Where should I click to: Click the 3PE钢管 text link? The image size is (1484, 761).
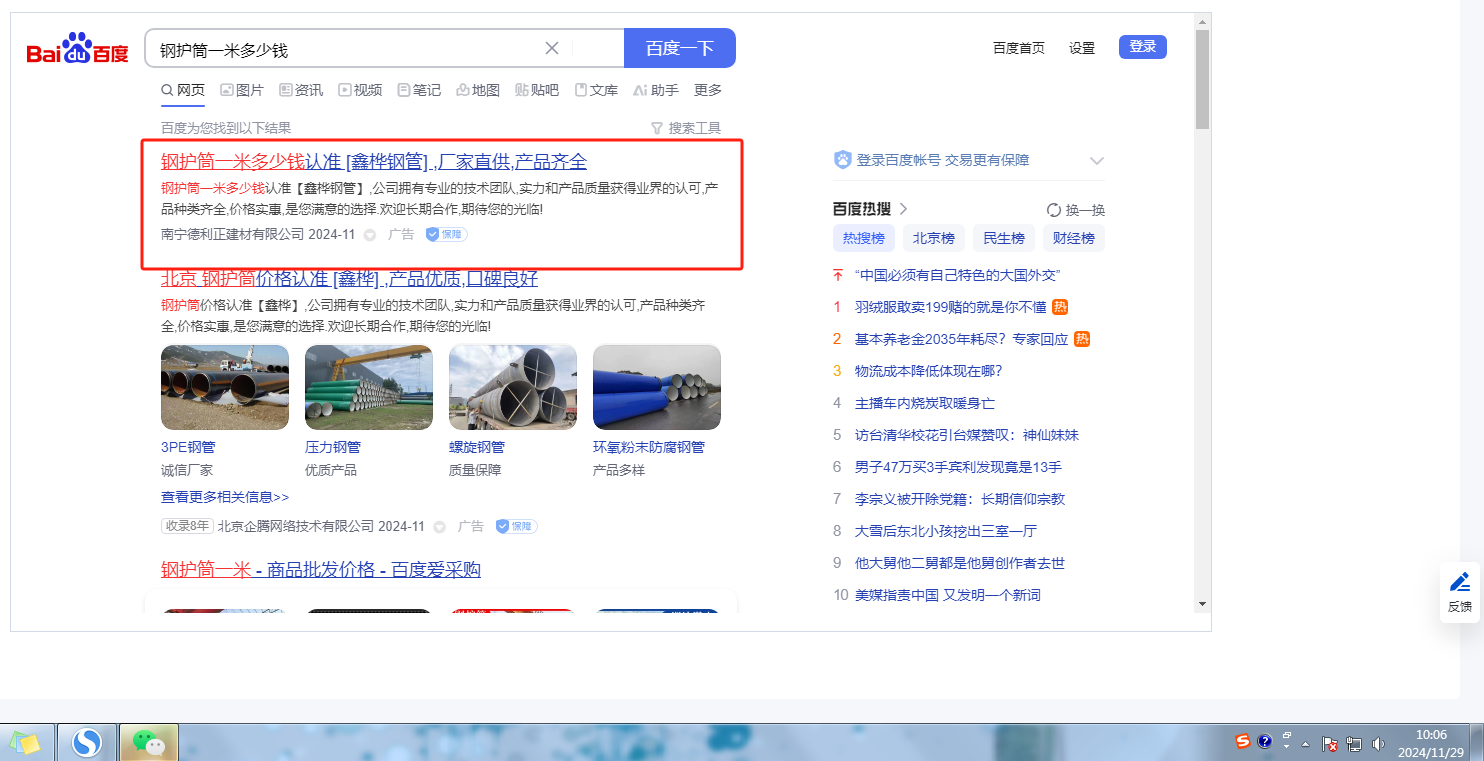point(188,447)
